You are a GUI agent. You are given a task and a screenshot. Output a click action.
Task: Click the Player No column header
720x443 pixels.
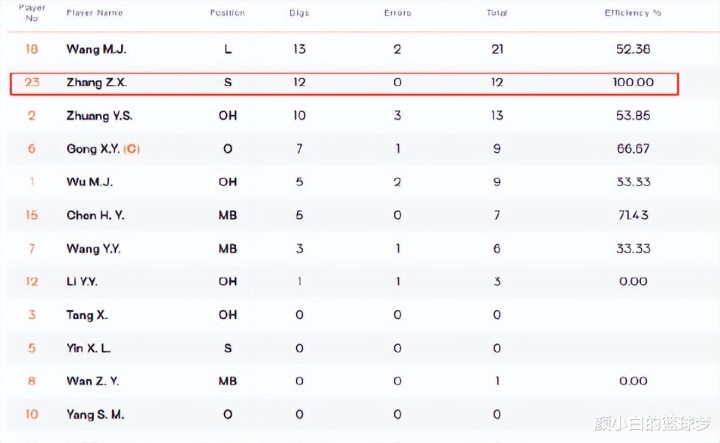coord(32,13)
